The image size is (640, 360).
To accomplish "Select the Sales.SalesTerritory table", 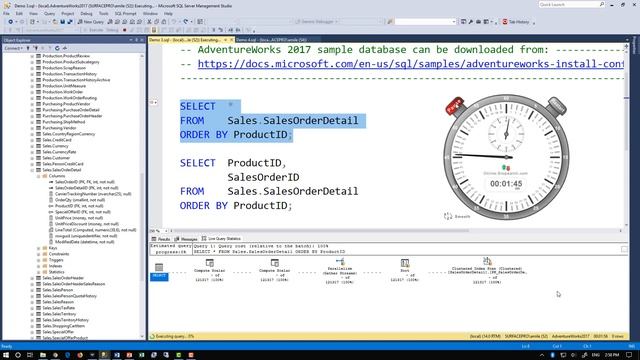I will click(59, 314).
